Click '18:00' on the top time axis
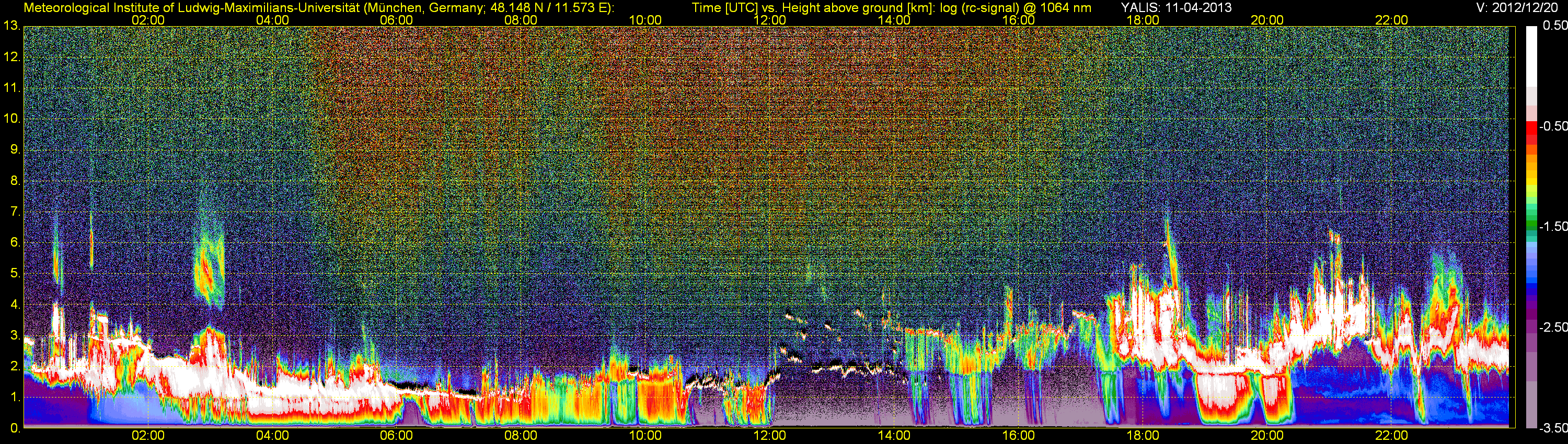Viewport: 1568px width, 444px height. [1143, 20]
